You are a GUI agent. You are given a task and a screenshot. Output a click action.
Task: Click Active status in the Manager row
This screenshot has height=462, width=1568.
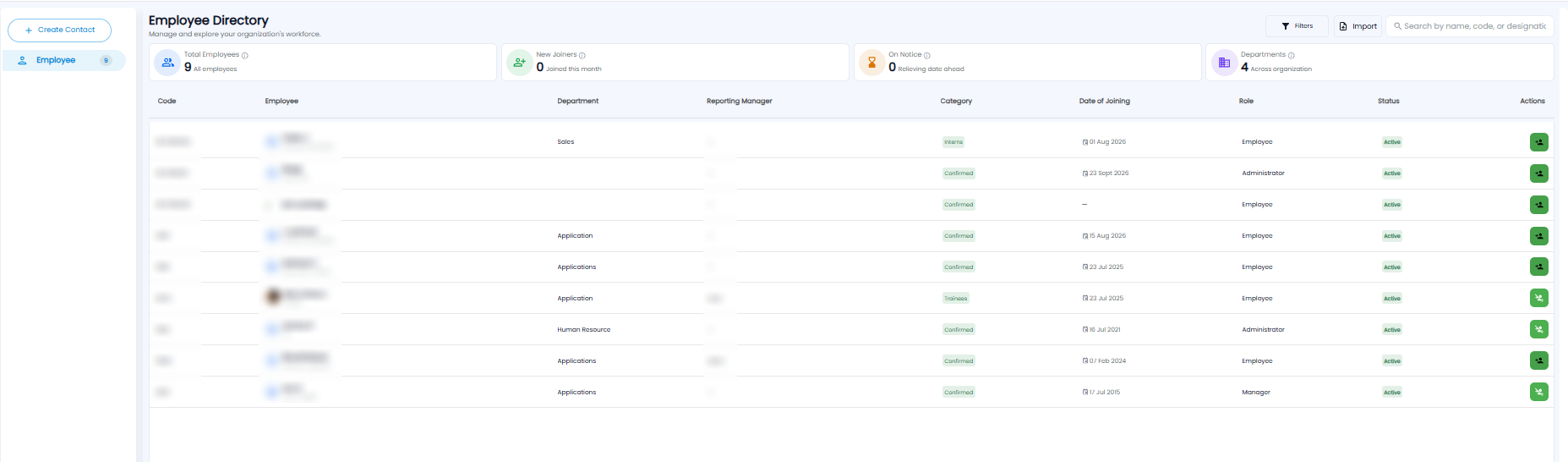coord(1392,393)
